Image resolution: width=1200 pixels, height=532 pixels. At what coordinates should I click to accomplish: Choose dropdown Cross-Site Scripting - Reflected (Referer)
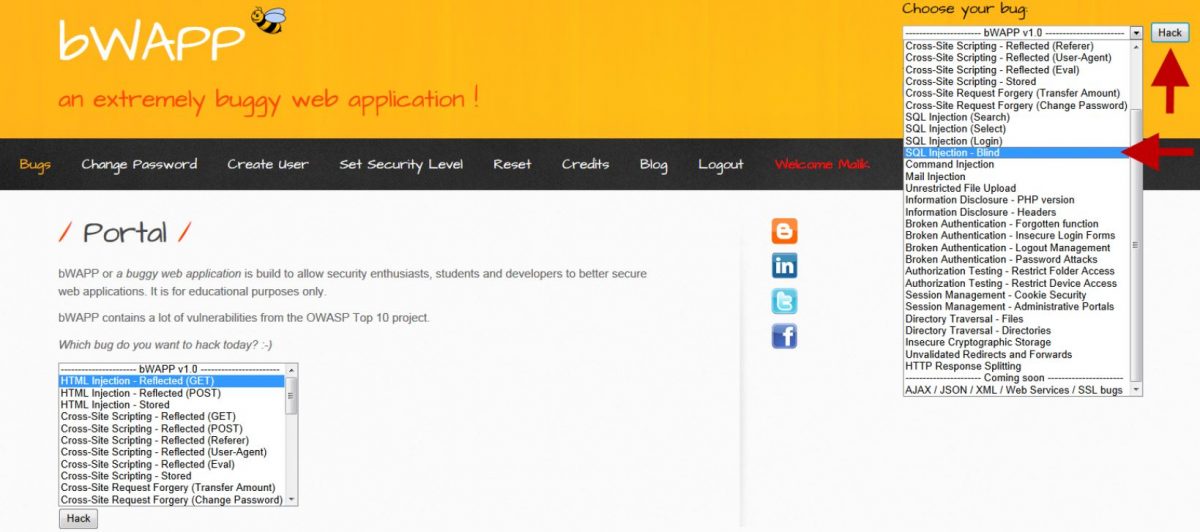1015,46
